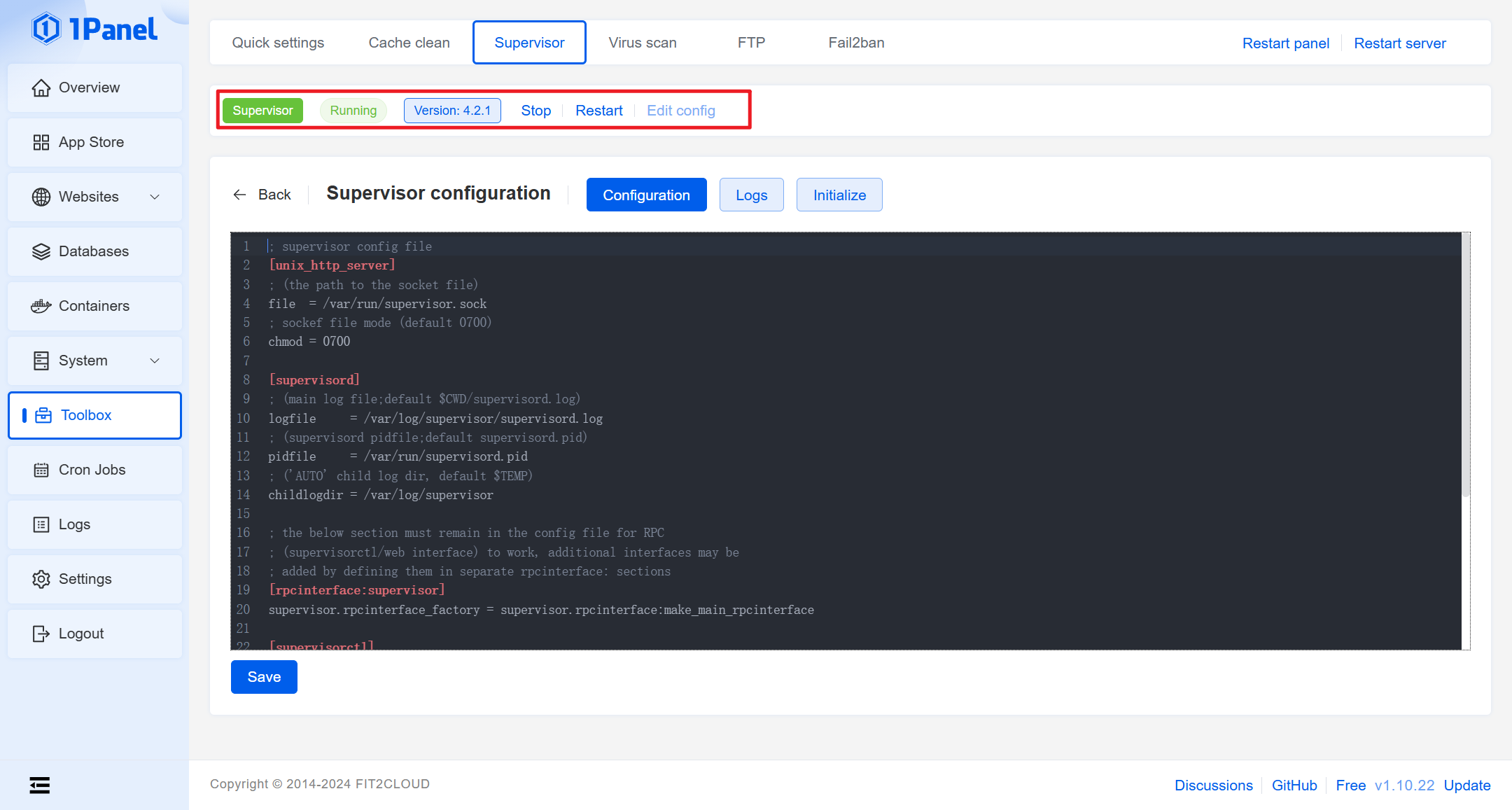Viewport: 1512px width, 810px height.
Task: Open the Containers docker icon
Action: click(41, 306)
